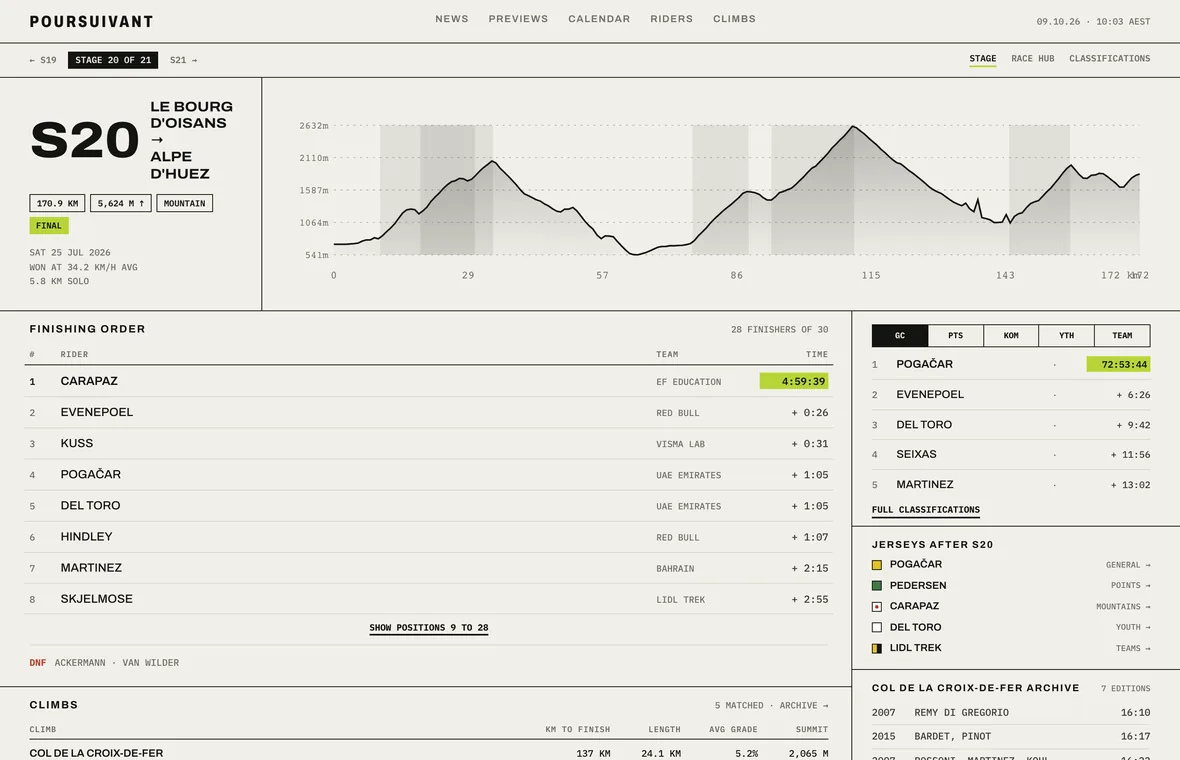
Task: Click the Mountain stage type tag
Action: (x=184, y=203)
